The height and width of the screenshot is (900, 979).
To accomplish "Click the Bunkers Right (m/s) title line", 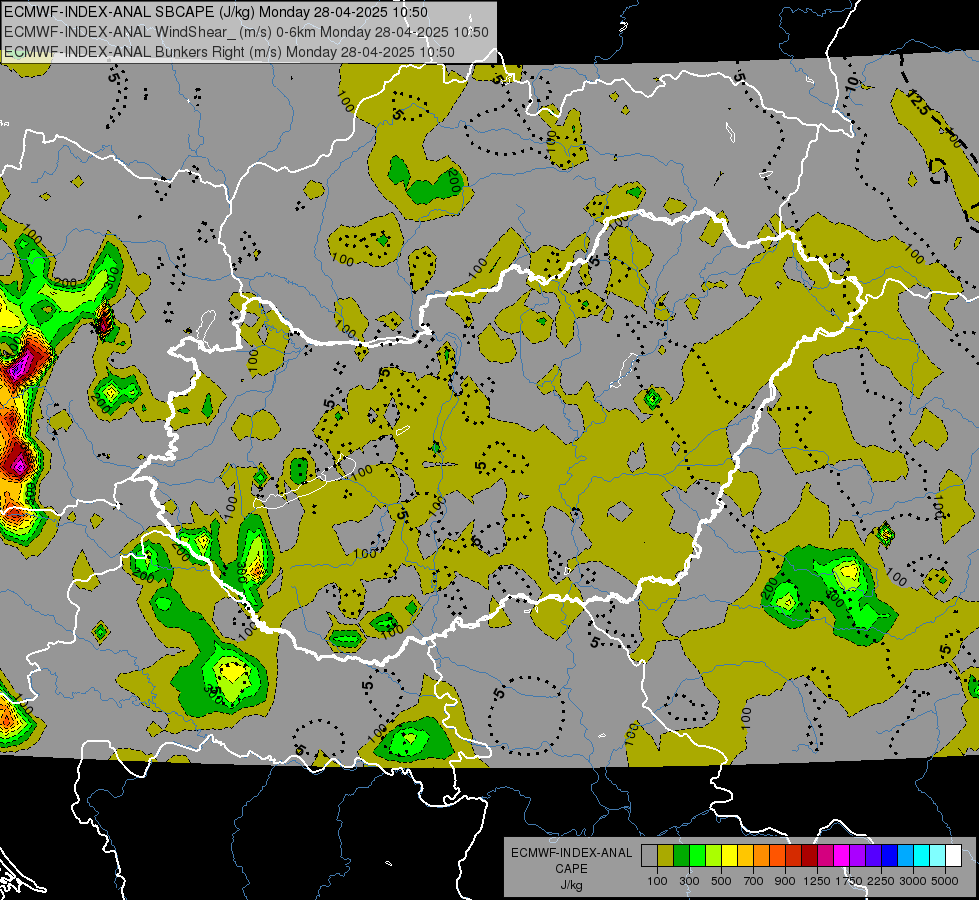I will point(229,52).
